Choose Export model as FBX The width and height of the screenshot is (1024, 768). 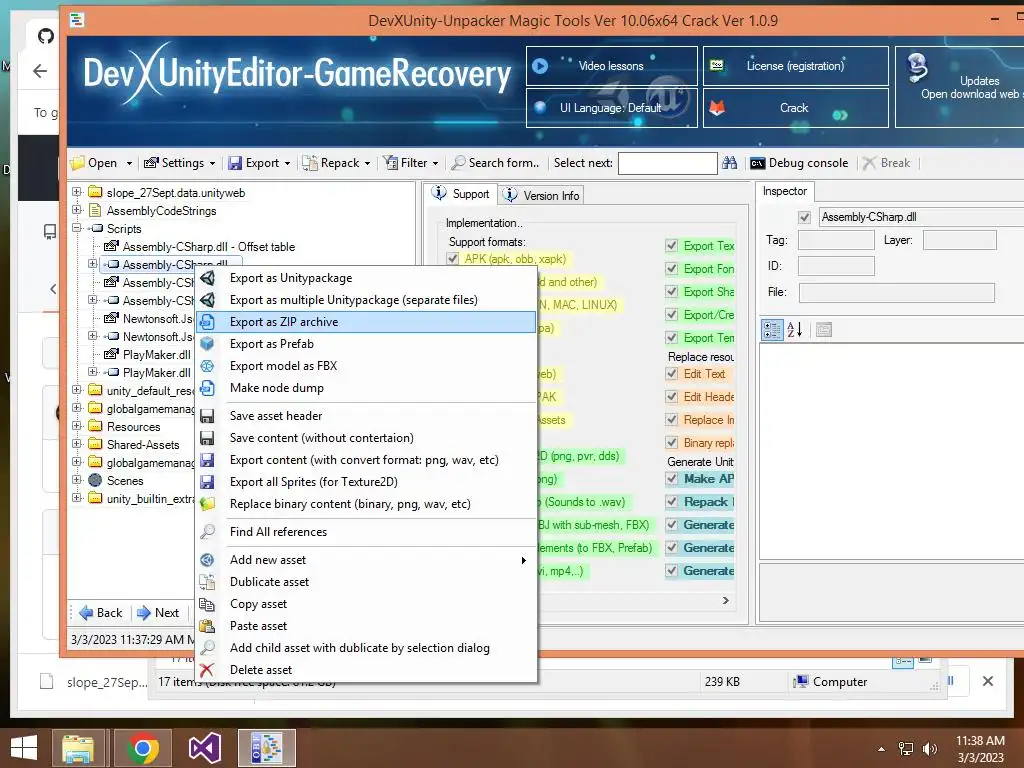tap(366, 366)
